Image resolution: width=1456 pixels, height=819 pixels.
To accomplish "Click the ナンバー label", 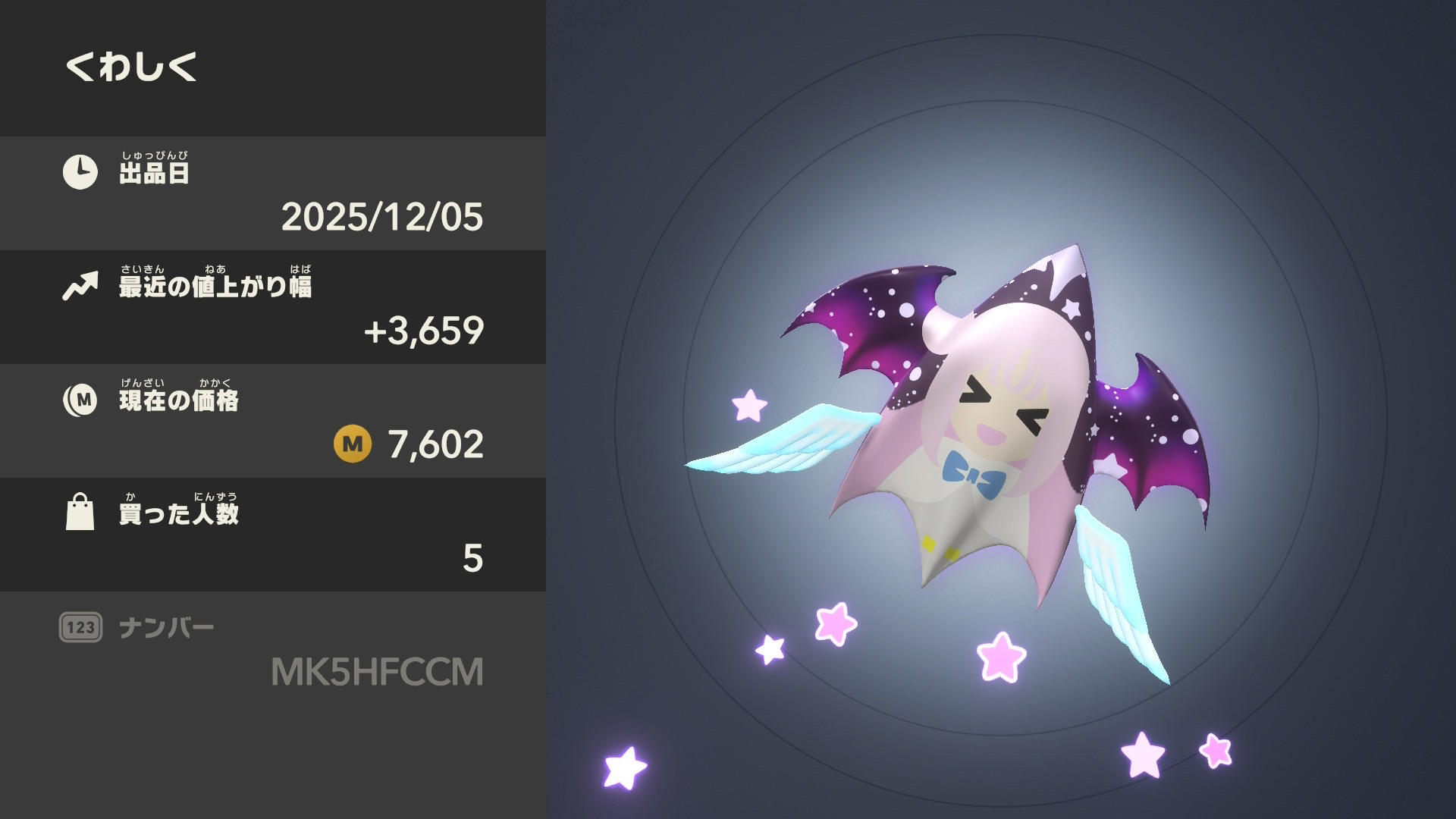I will click(x=167, y=628).
